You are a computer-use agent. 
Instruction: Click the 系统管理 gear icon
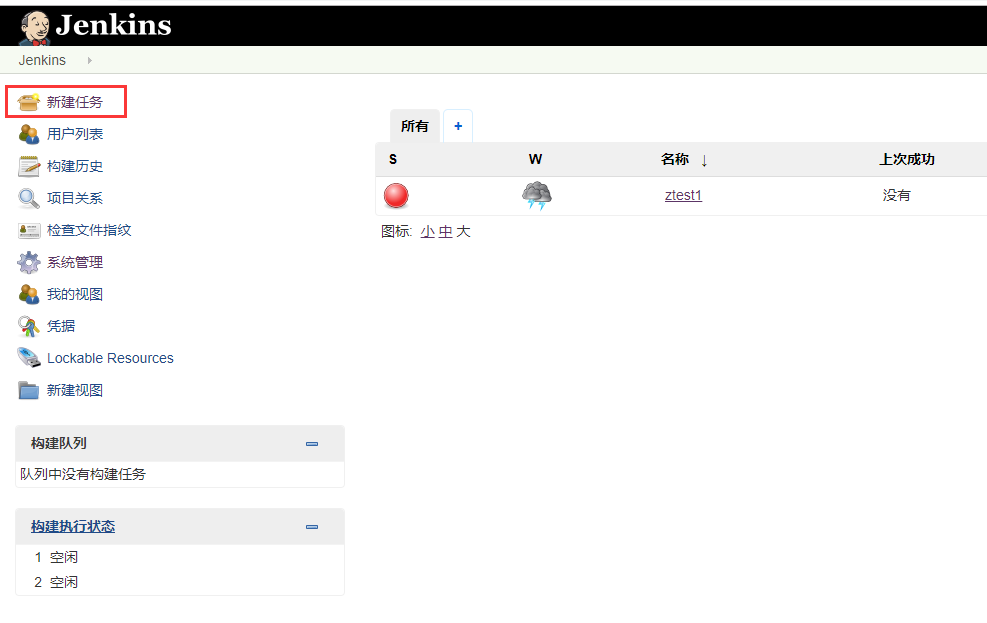tap(28, 262)
